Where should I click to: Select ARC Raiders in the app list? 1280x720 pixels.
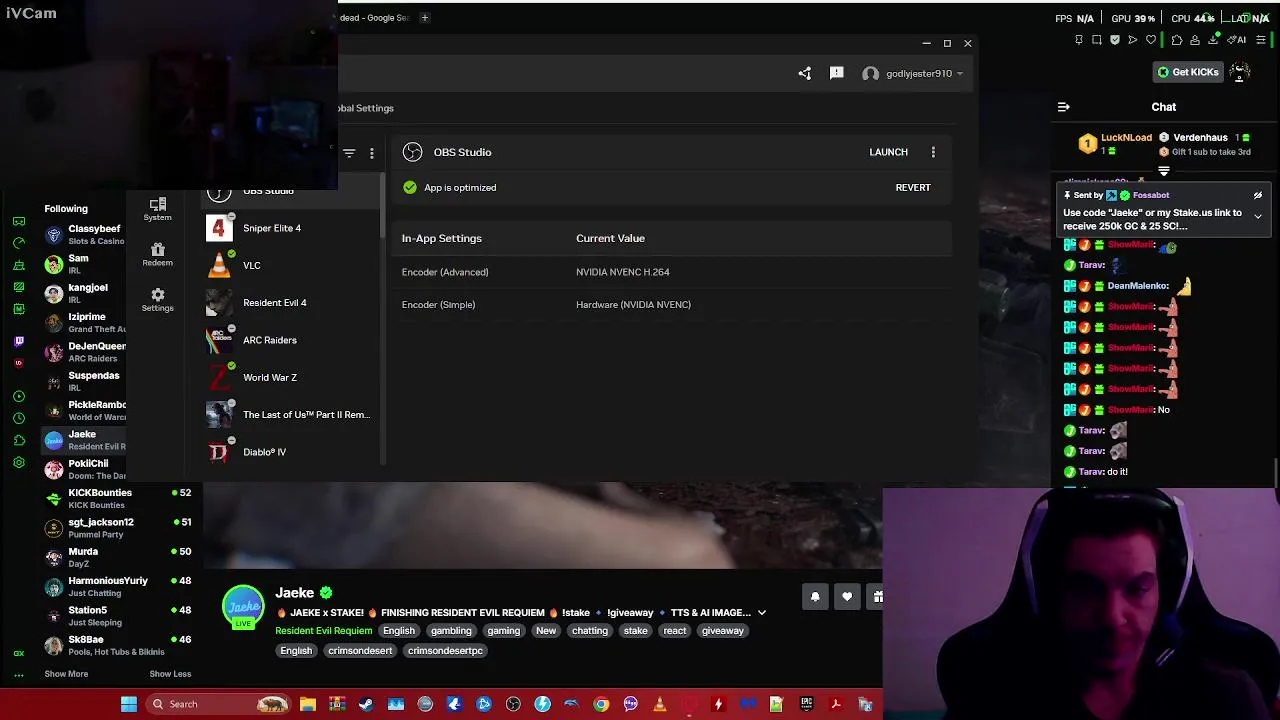click(290, 340)
